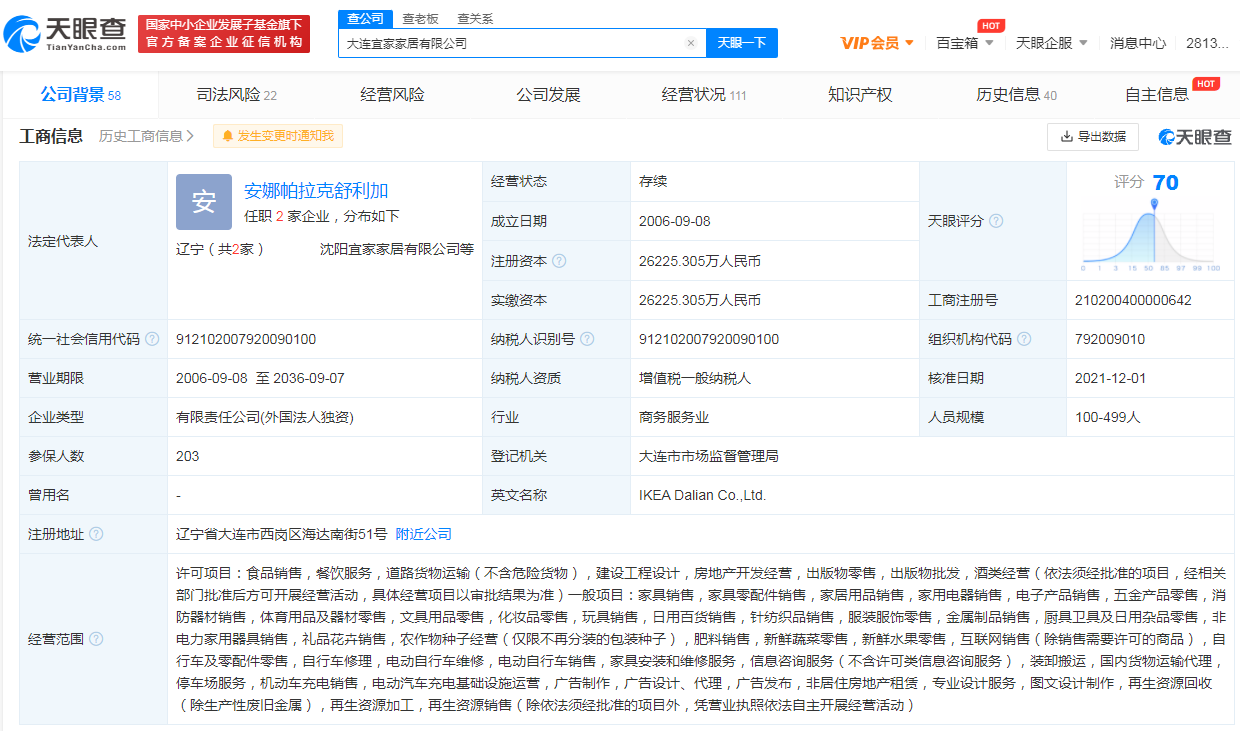Click help icon beside 统一社会信用代码
The image size is (1240, 731).
(152, 339)
